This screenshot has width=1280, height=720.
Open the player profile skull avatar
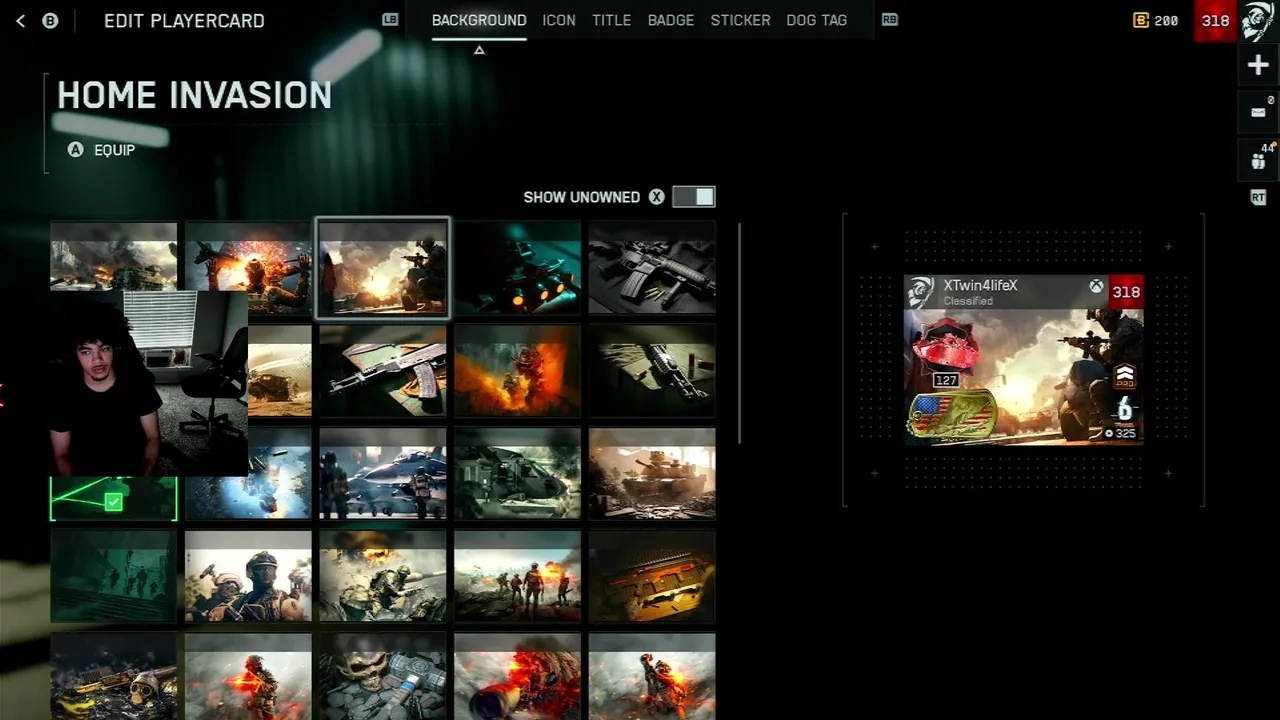(x=1258, y=21)
